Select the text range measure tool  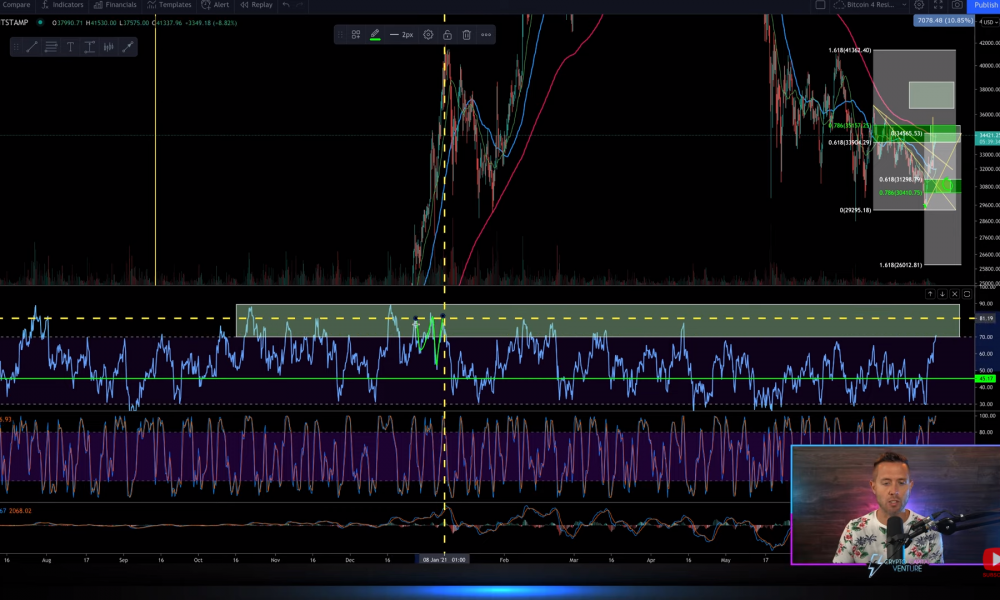coord(89,47)
